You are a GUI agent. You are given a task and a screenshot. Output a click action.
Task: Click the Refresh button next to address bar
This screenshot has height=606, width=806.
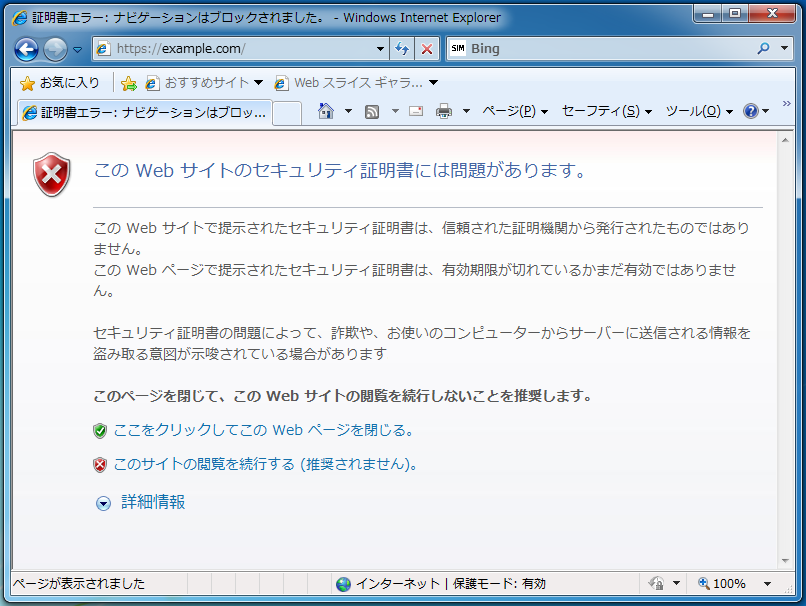pyautogui.click(x=402, y=49)
